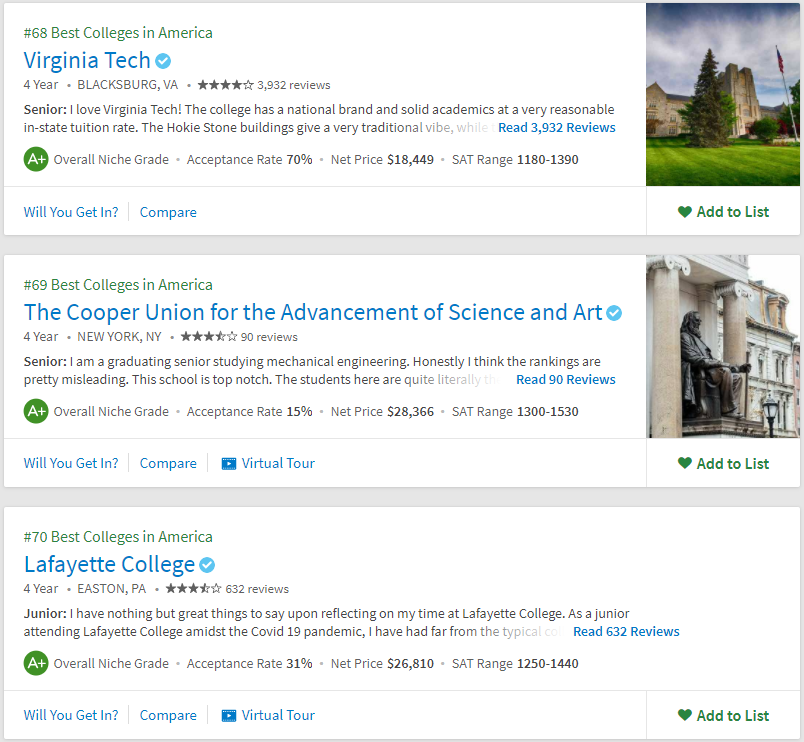Click Cooper Union's A+ grade badge
The width and height of the screenshot is (804, 742).
pyautogui.click(x=36, y=411)
